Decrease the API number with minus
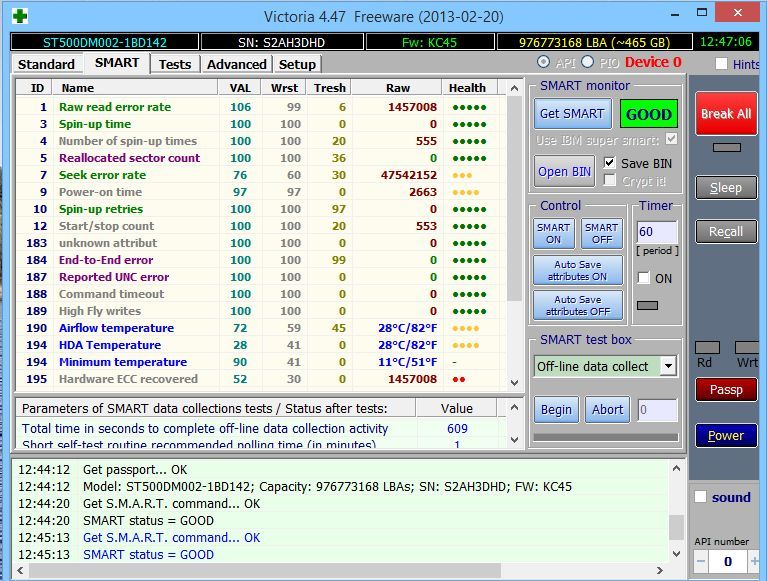 coord(700,561)
